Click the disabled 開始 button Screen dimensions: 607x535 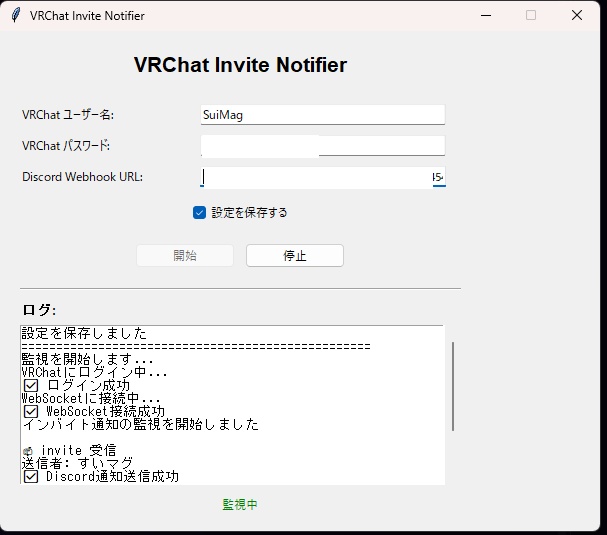[185, 255]
